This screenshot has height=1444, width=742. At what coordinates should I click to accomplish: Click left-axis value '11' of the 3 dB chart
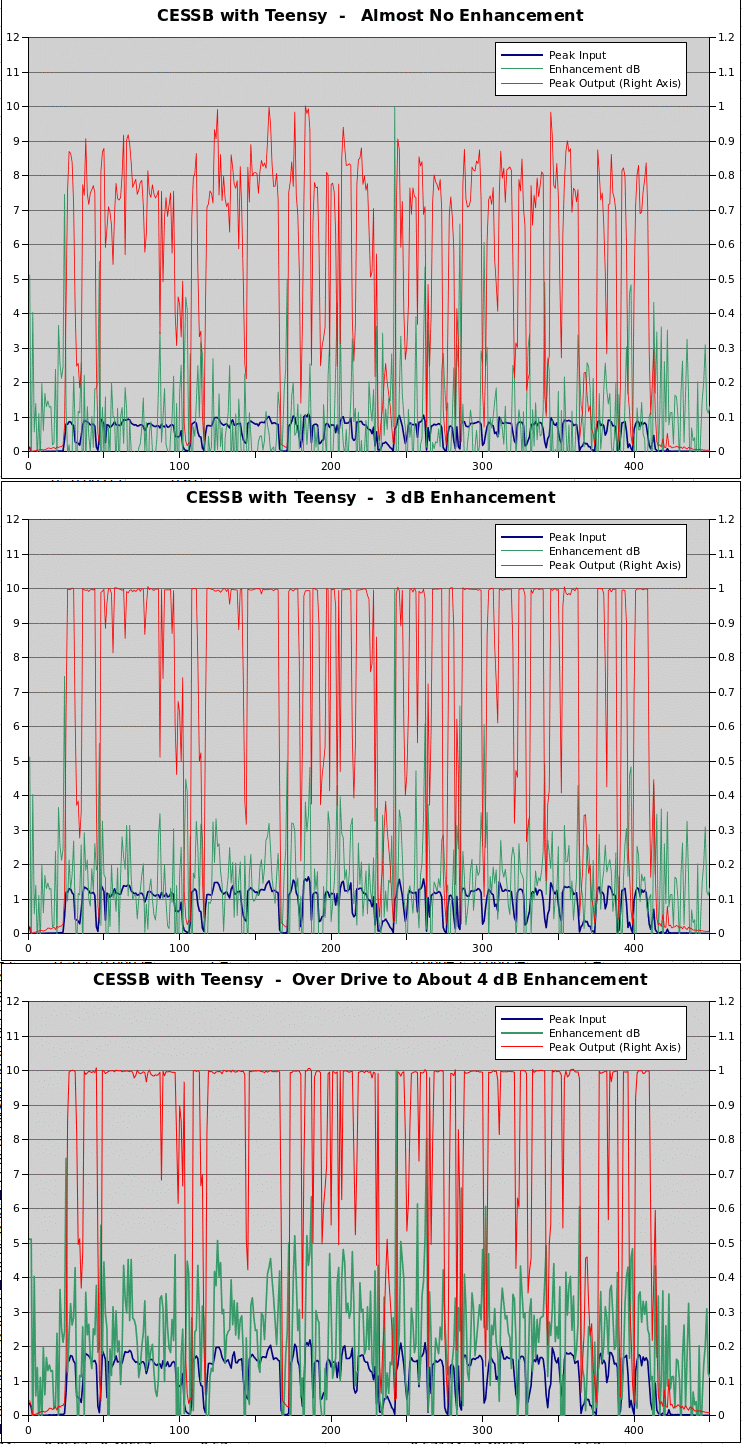(13, 554)
